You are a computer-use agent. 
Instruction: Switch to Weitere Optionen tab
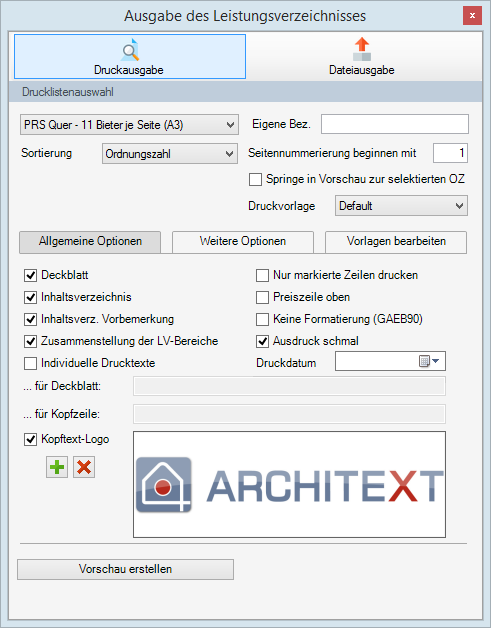[243, 242]
